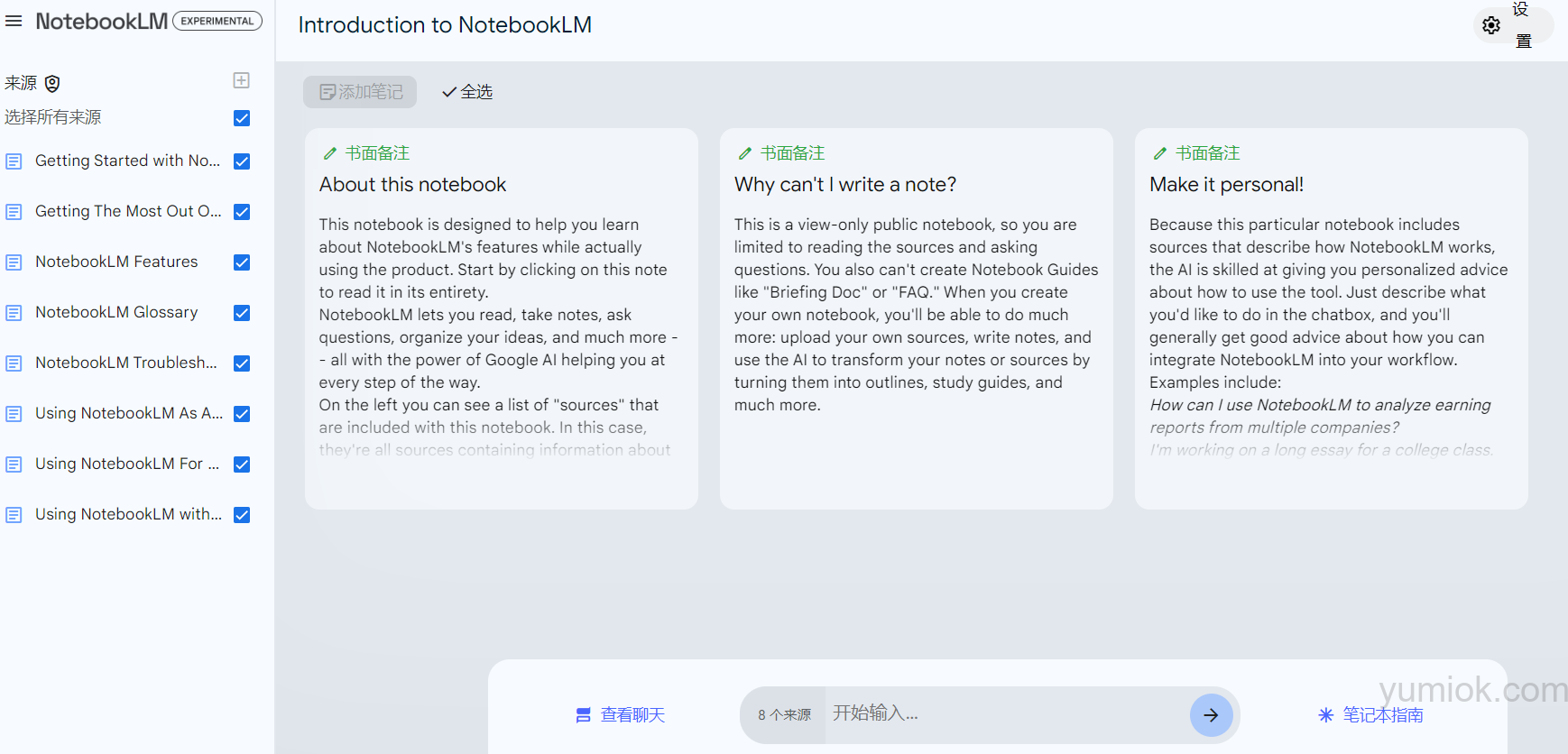The height and width of the screenshot is (754, 1568).
Task: Click document icon for Getting The Most Out
Action: click(x=14, y=212)
